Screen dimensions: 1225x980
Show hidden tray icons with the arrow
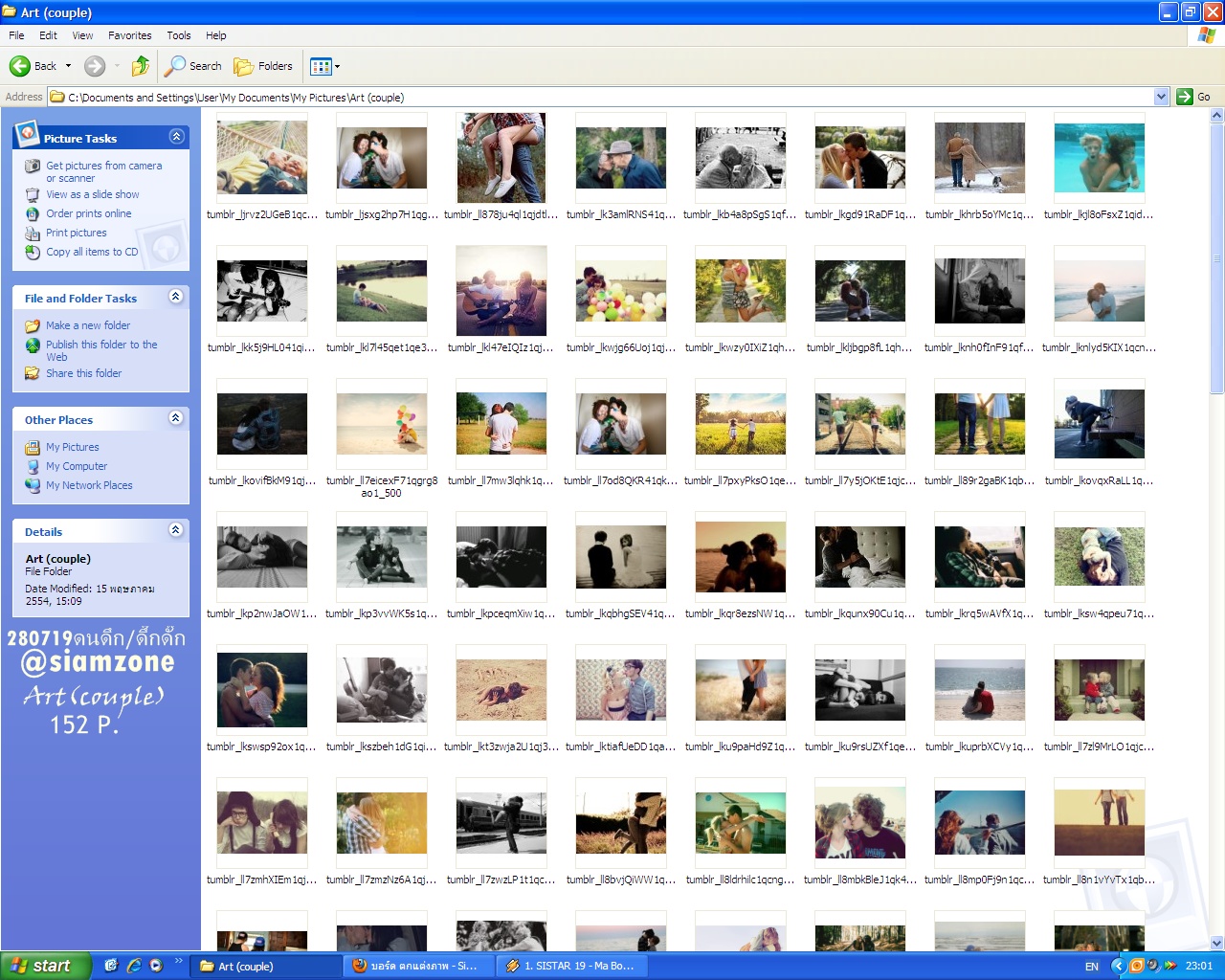pyautogui.click(x=1118, y=966)
